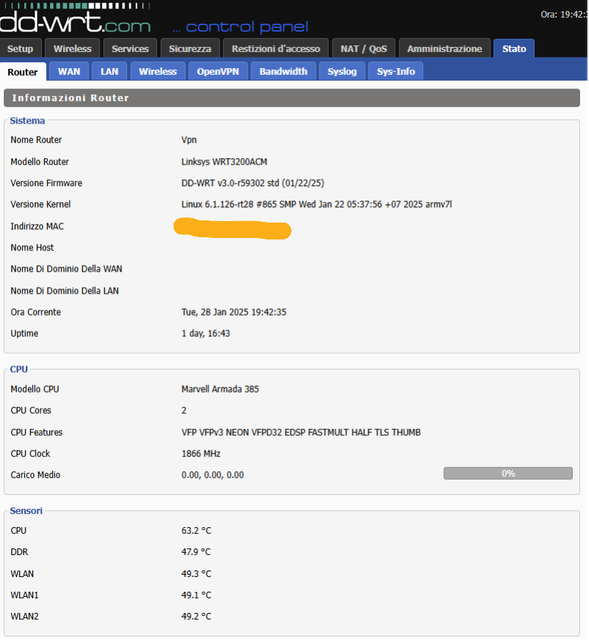The width and height of the screenshot is (589, 640).
Task: Click the WLAN1 temperature 49.1 °C
Action: coord(196,595)
